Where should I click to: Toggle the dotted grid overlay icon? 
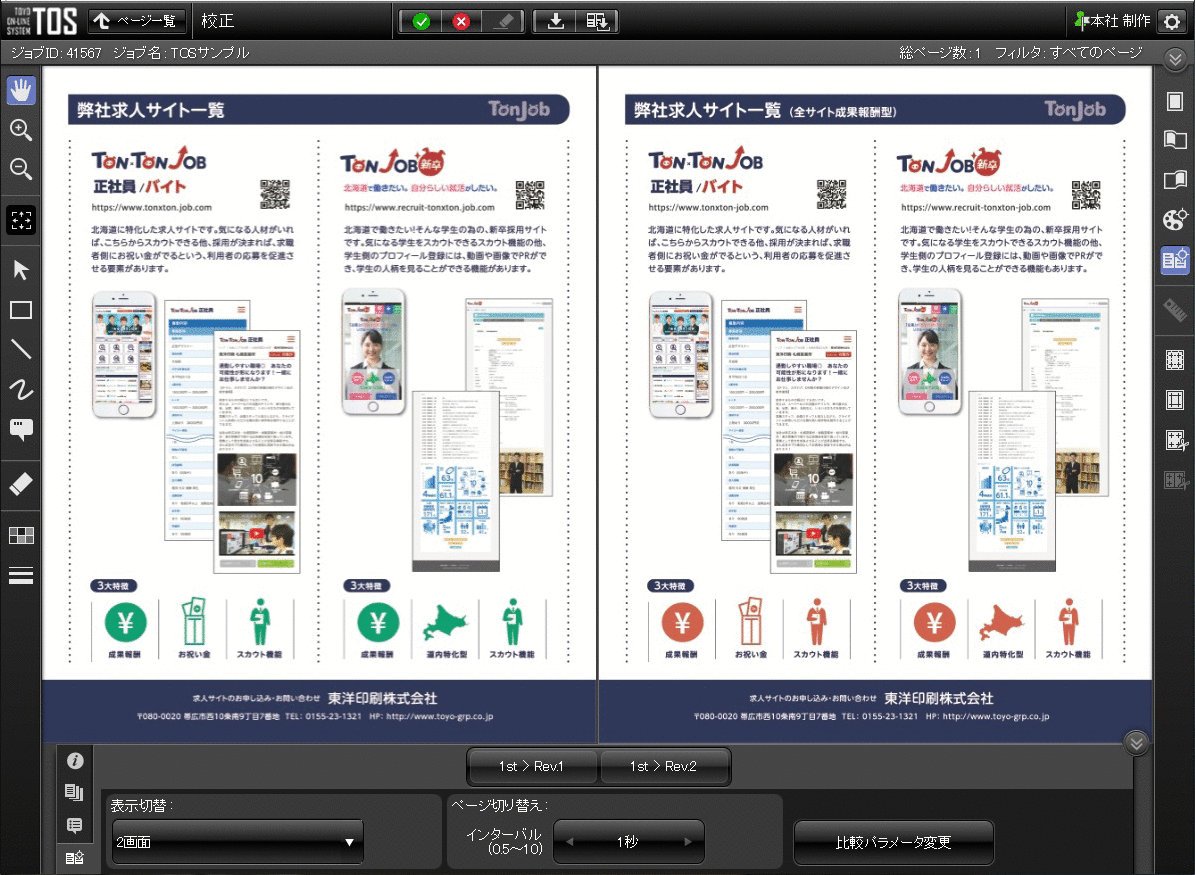tap(1175, 360)
